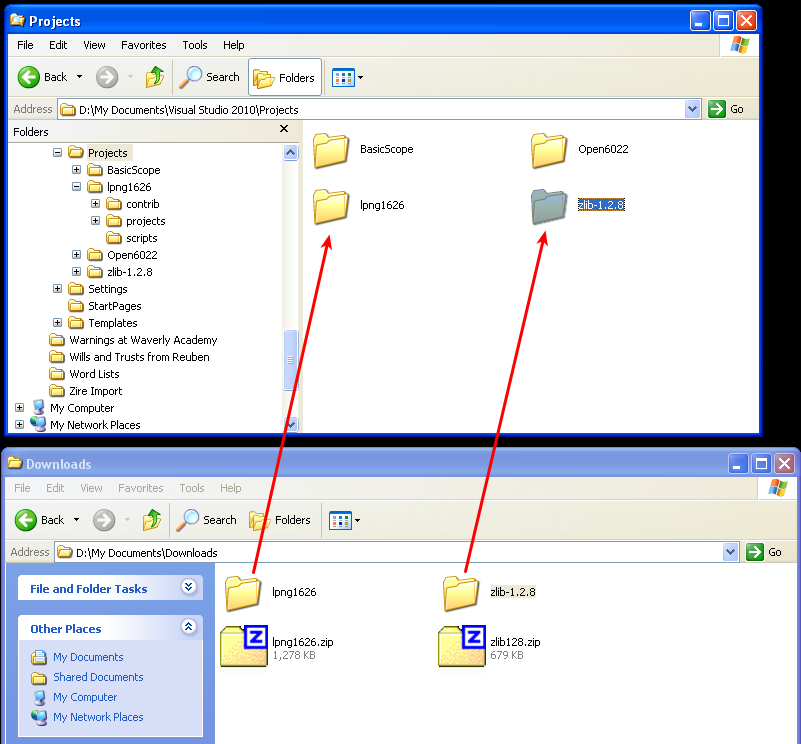Click folder tree scrollbar up arrow
The height and width of the screenshot is (744, 801).
[291, 152]
